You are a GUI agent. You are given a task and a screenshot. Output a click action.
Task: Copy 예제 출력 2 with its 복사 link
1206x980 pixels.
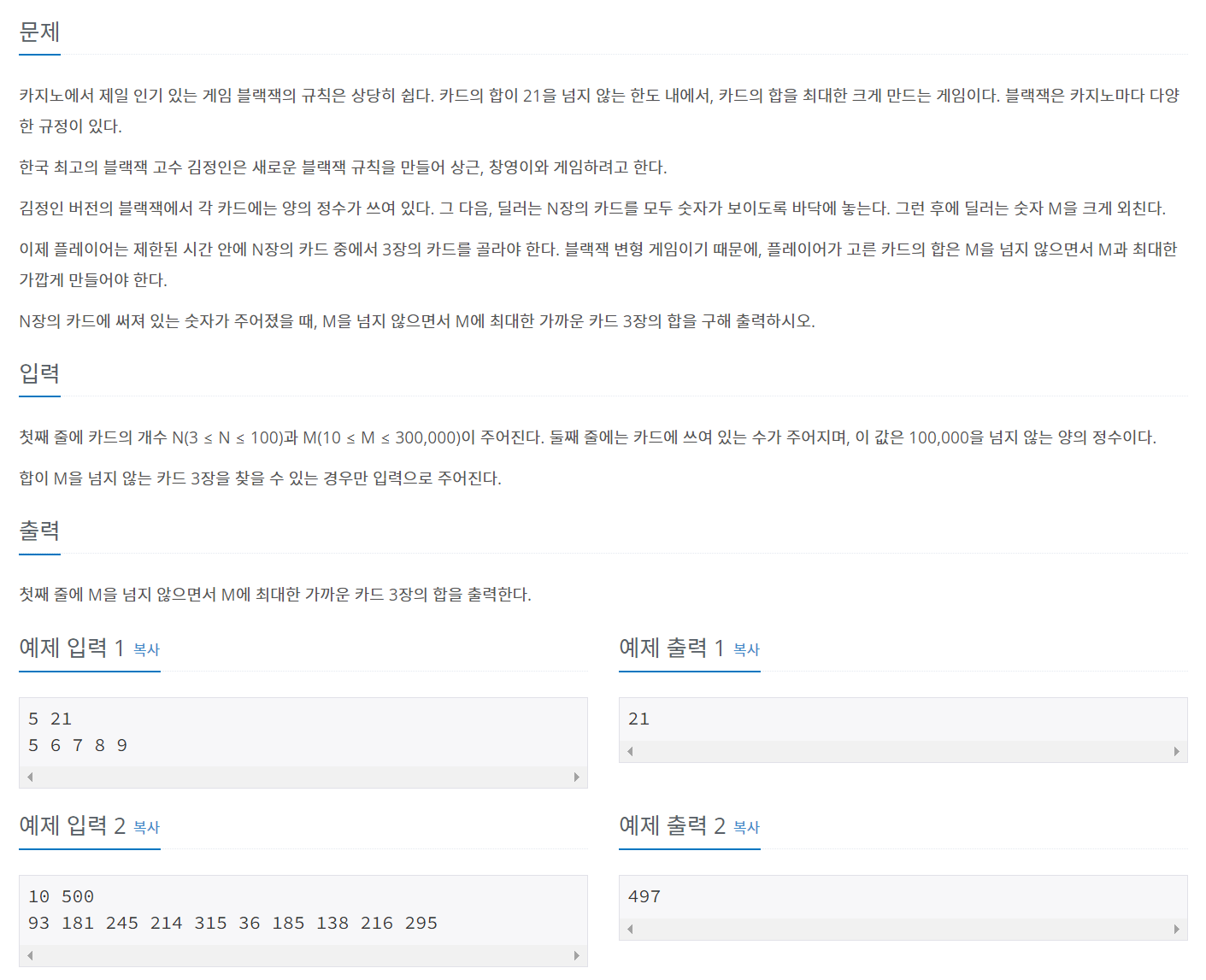click(x=746, y=827)
